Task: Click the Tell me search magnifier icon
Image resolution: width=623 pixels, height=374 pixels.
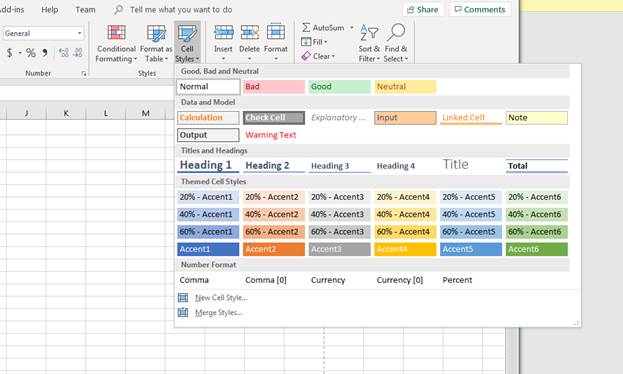Action: (x=118, y=10)
